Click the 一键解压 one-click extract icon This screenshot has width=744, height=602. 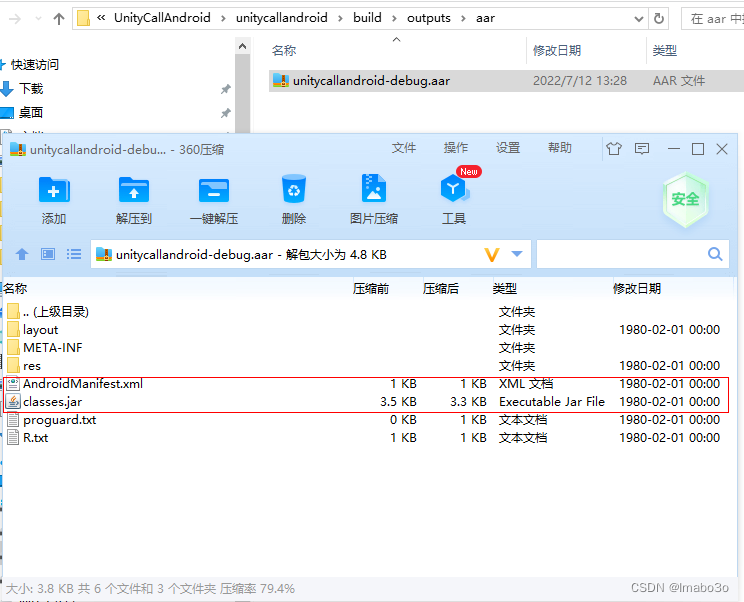pyautogui.click(x=214, y=191)
